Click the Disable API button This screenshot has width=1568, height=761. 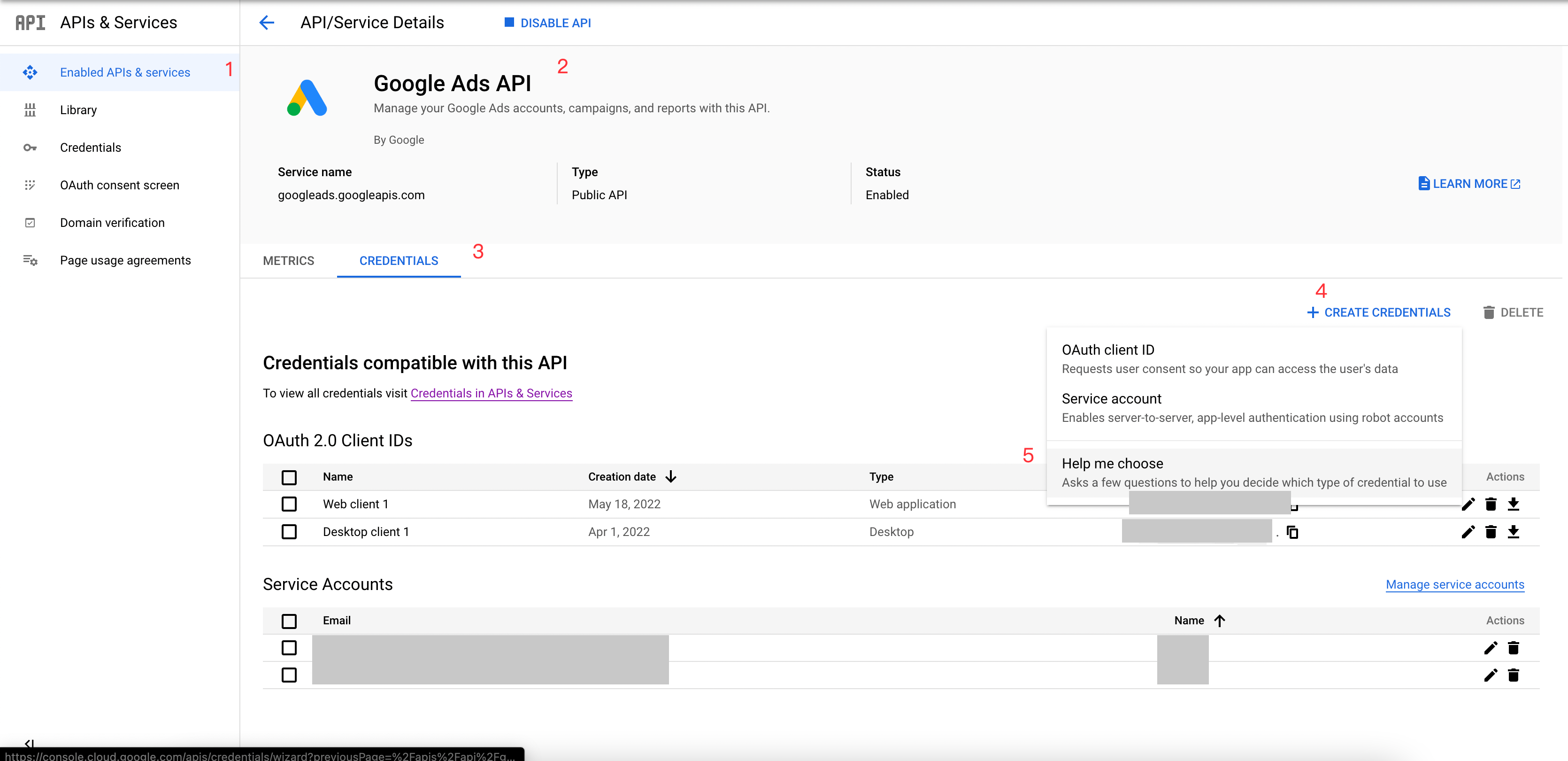[x=547, y=23]
